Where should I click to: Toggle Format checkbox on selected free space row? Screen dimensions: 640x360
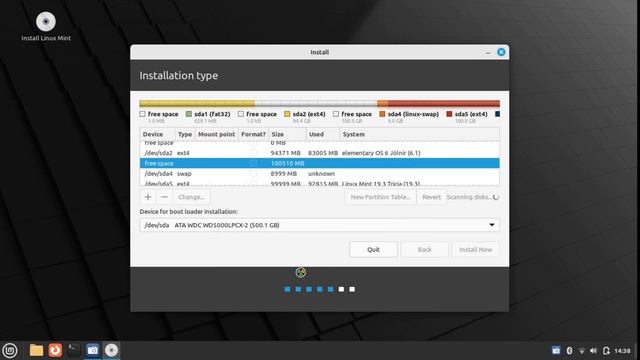tap(253, 163)
